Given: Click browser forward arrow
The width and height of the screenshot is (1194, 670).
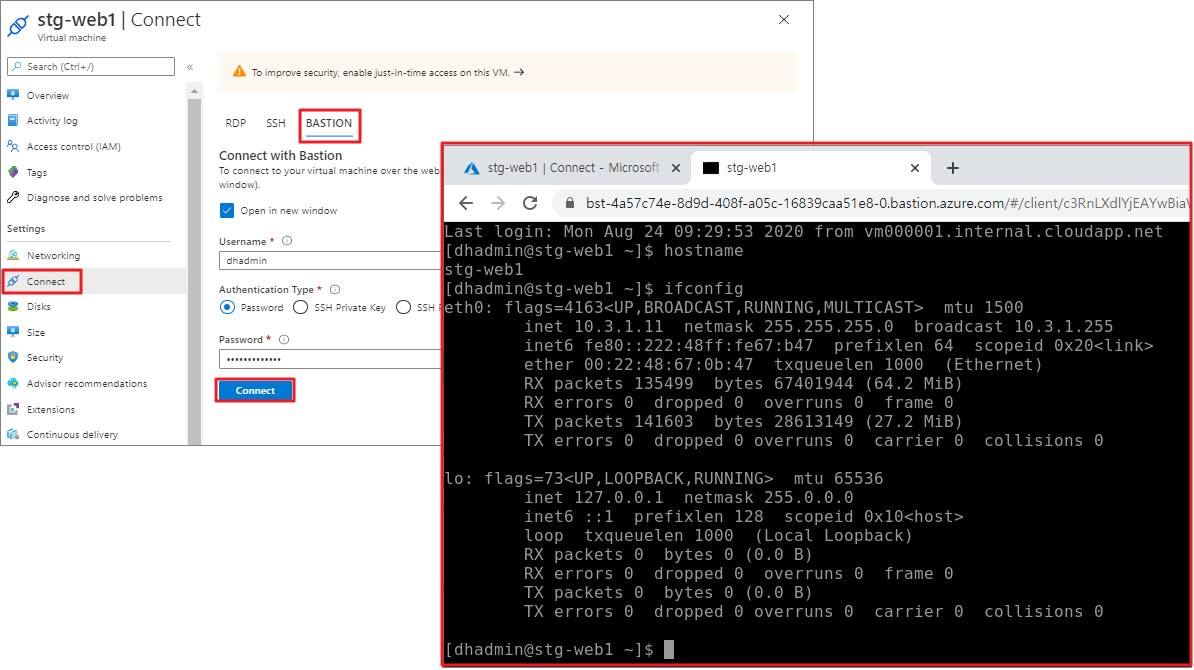Looking at the screenshot, I should pyautogui.click(x=498, y=203).
